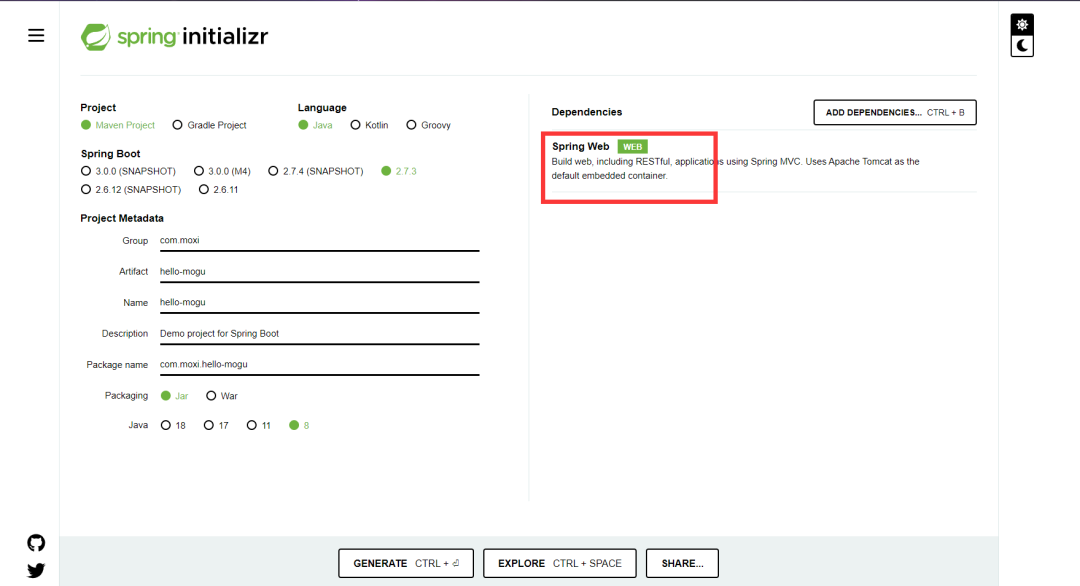Click the Project Metadata heading
The image size is (1080, 586).
pos(122,218)
